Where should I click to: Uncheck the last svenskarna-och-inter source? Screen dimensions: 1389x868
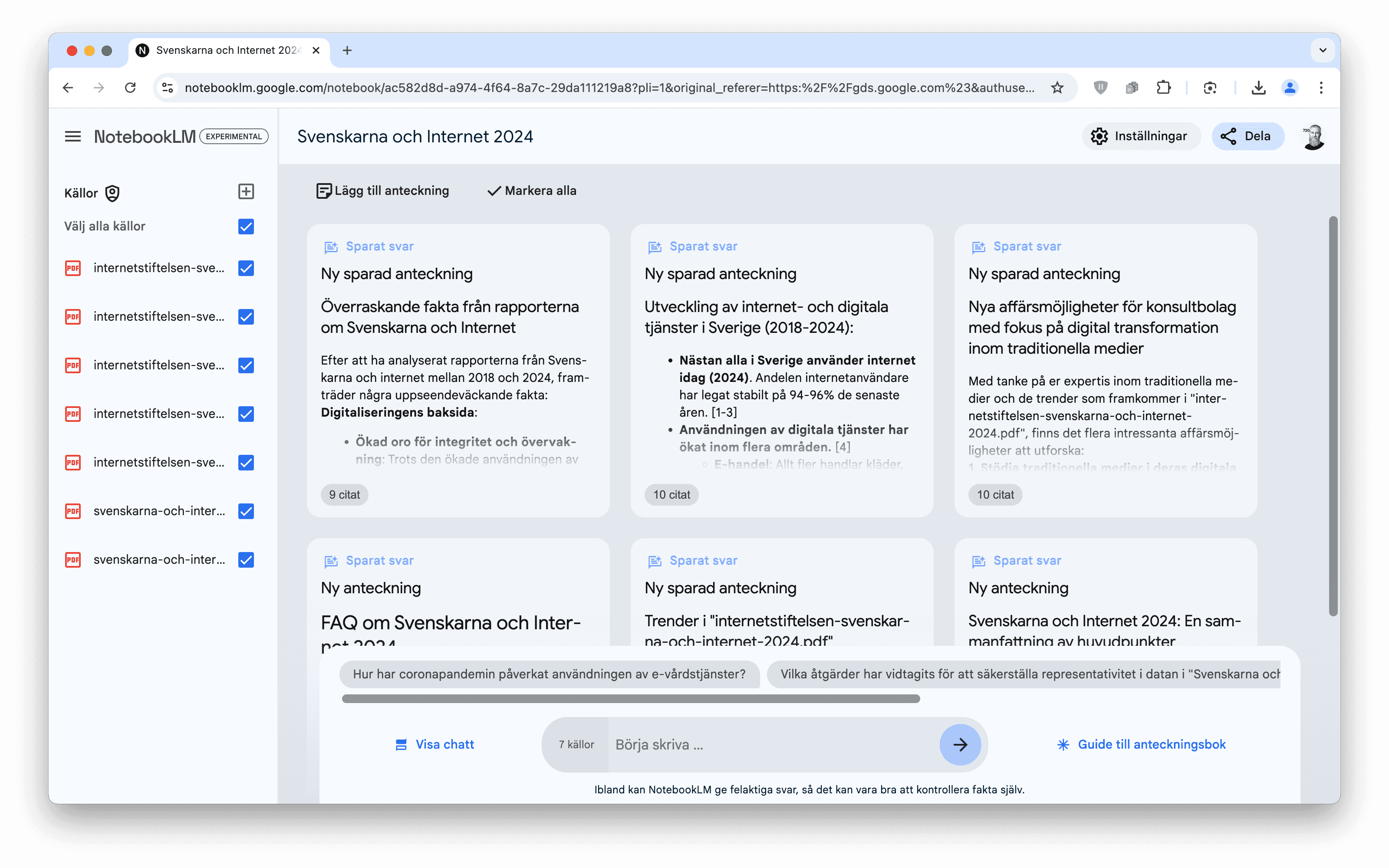point(246,560)
